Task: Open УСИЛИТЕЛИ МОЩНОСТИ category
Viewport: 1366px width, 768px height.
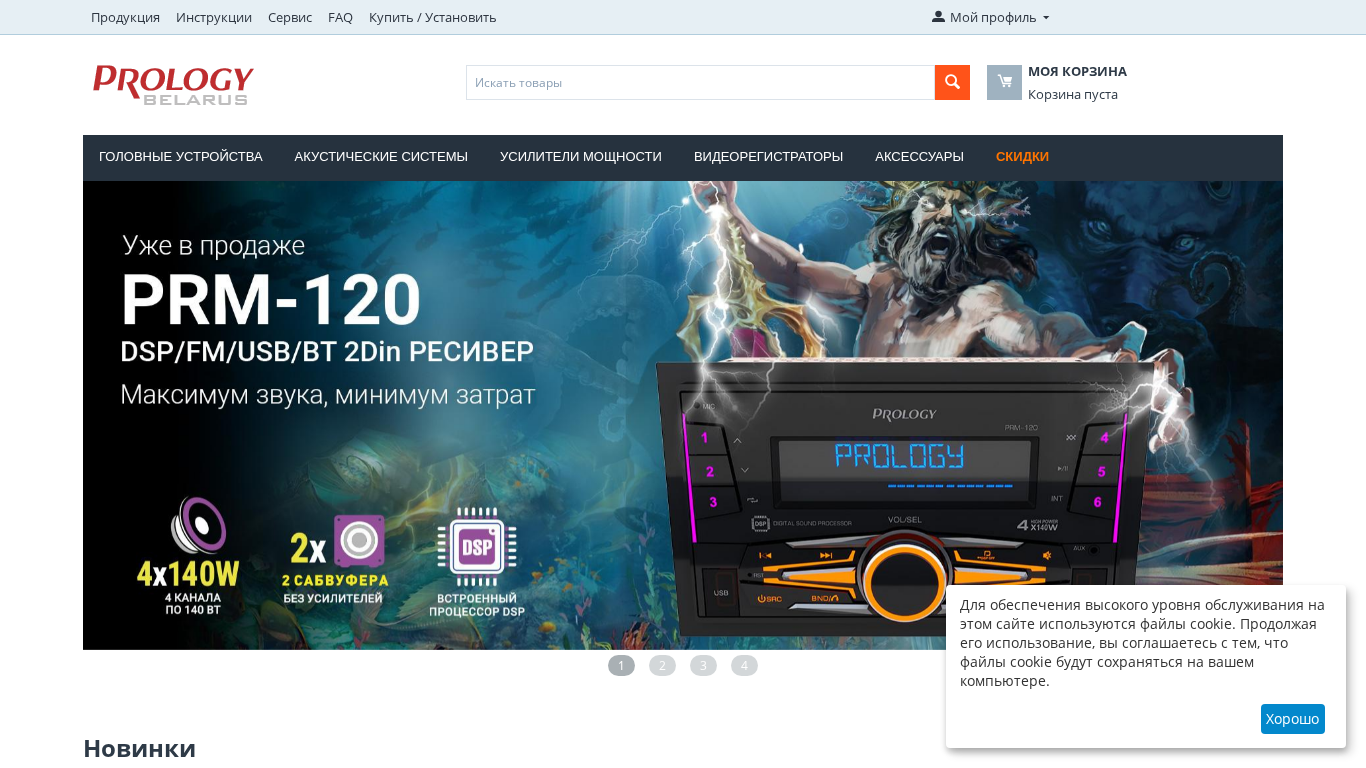Action: click(581, 157)
